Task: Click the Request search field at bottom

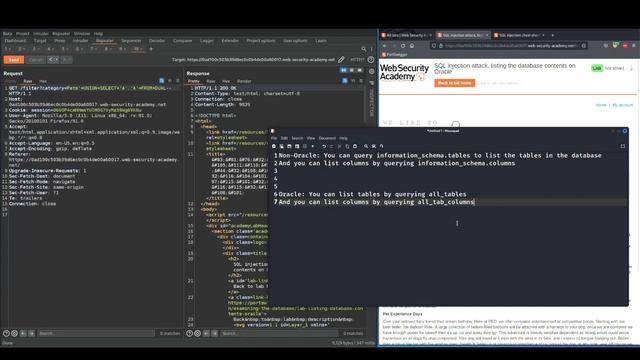Action: tap(96, 333)
